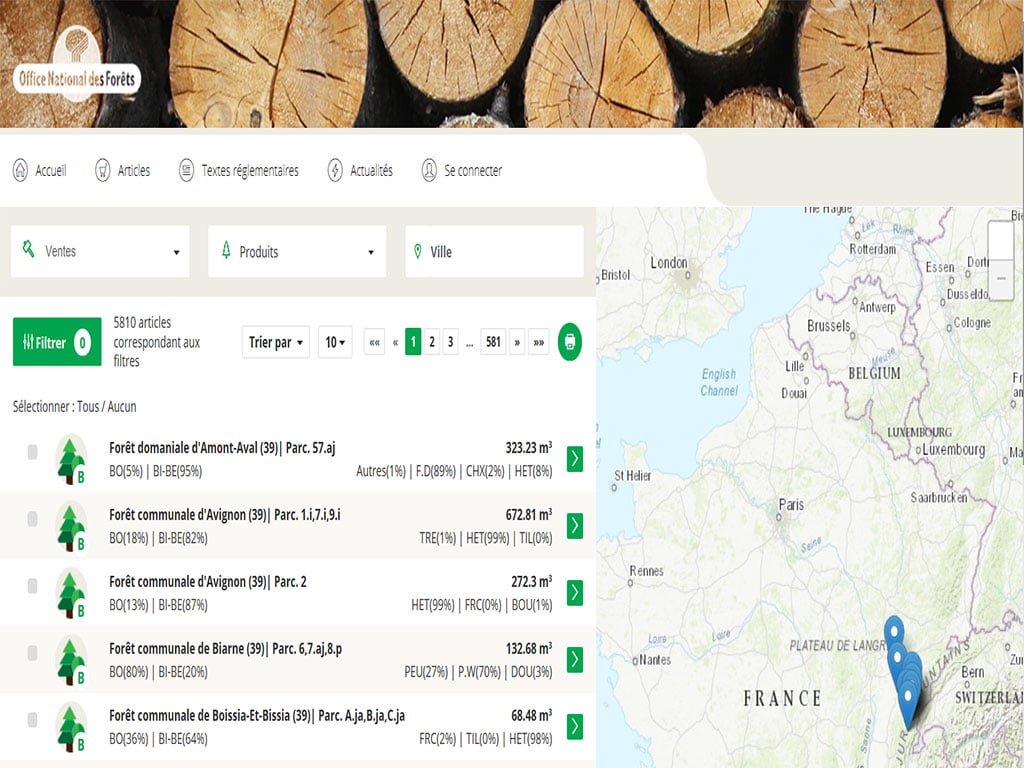1024x768 pixels.
Task: Go to next page of results
Action: point(517,342)
